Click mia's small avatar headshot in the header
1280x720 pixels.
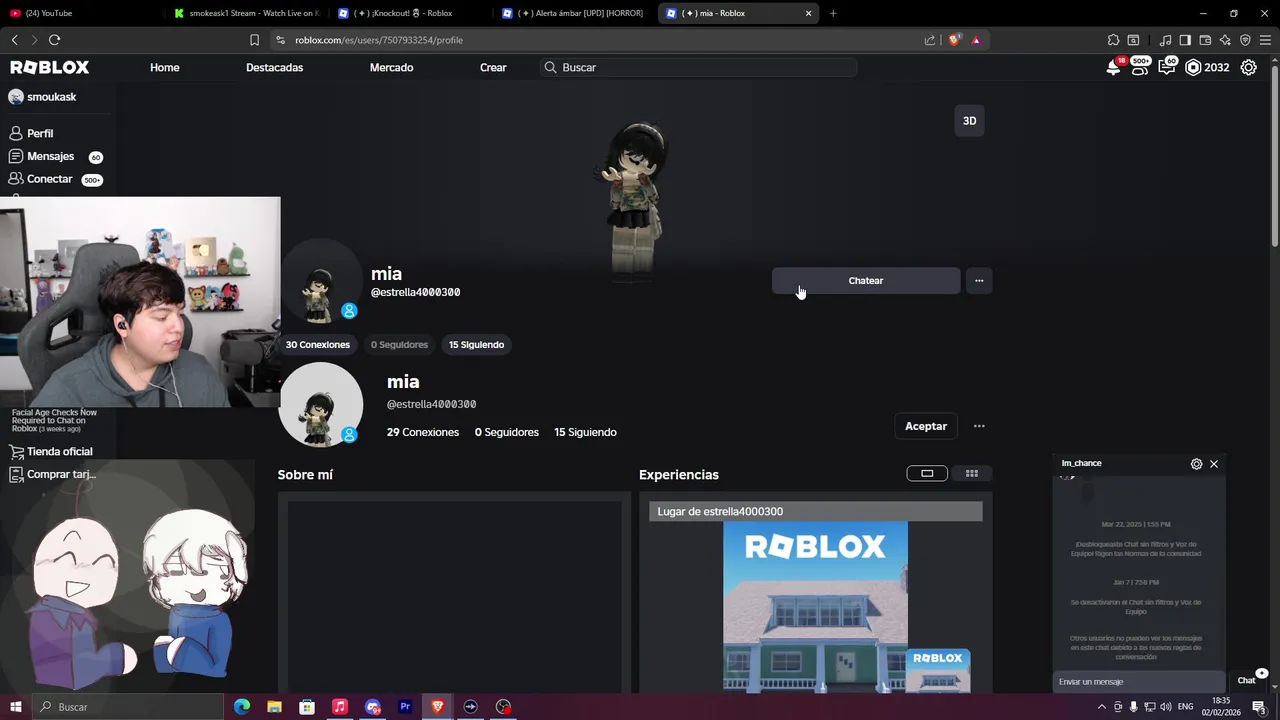(320, 281)
